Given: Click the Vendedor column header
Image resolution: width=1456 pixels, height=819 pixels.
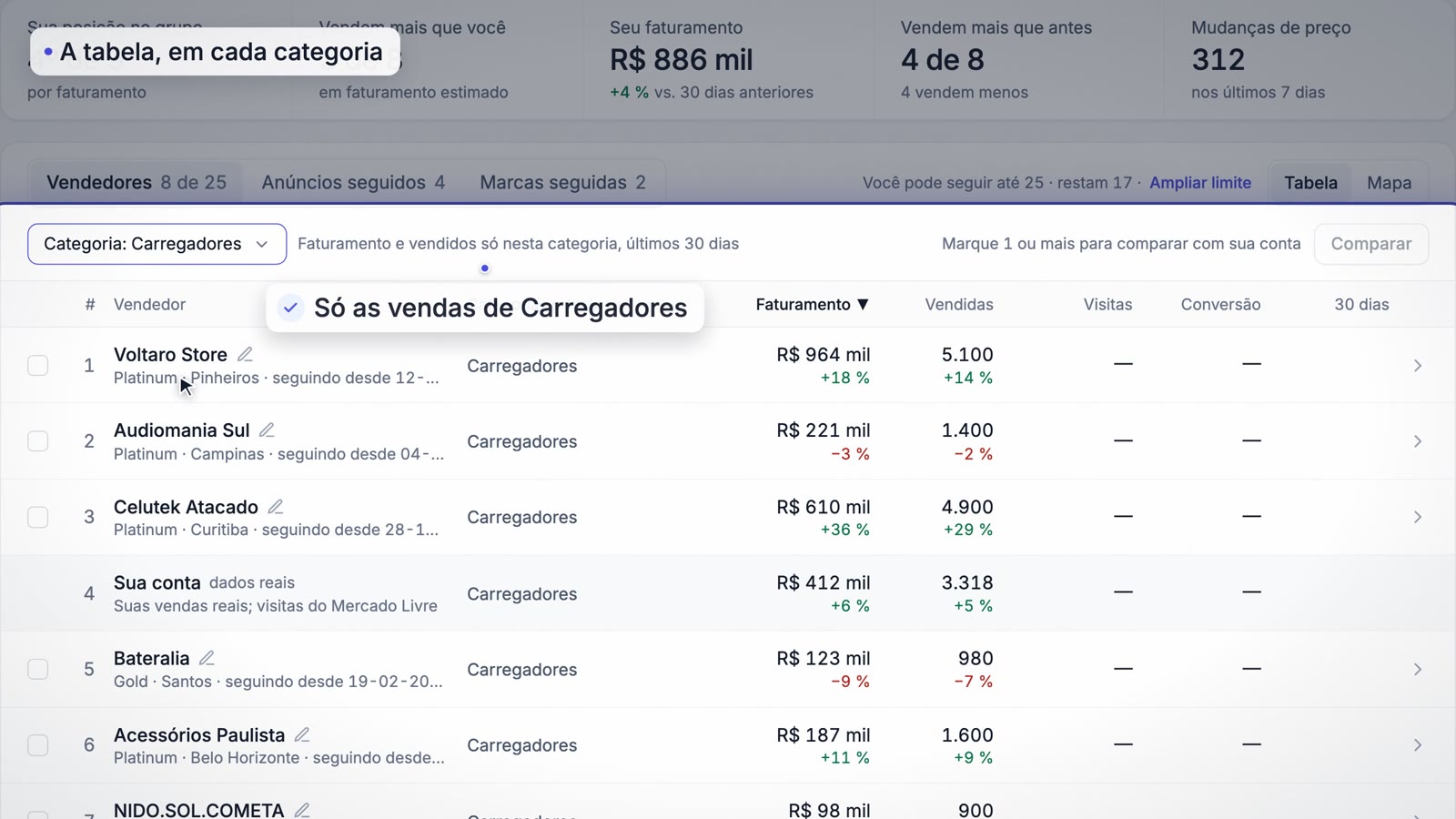Looking at the screenshot, I should pos(149,305).
